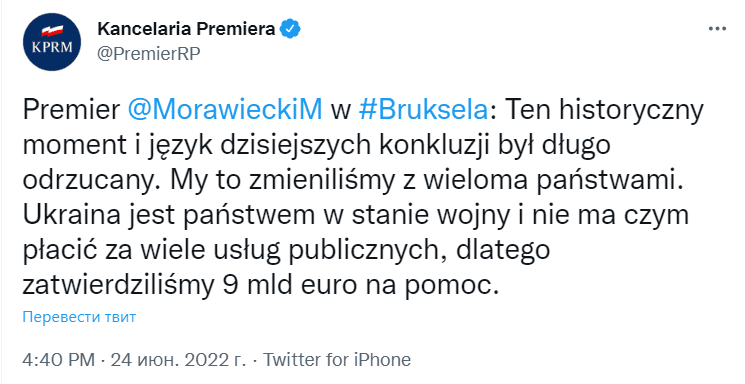Open the Twitter for iPhone source link
The image size is (745, 384).
coord(337,360)
